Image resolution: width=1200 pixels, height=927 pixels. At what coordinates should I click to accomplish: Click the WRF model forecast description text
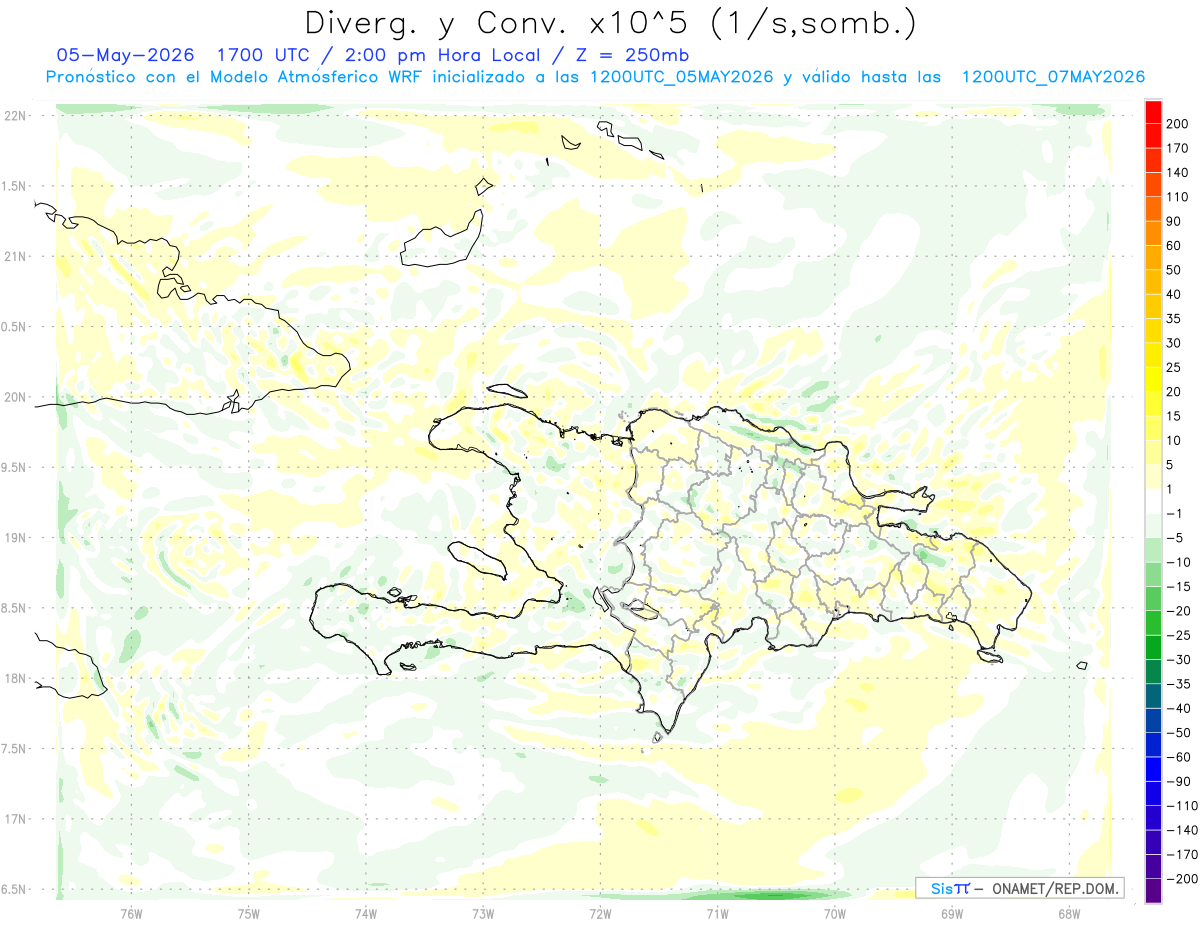[594, 77]
